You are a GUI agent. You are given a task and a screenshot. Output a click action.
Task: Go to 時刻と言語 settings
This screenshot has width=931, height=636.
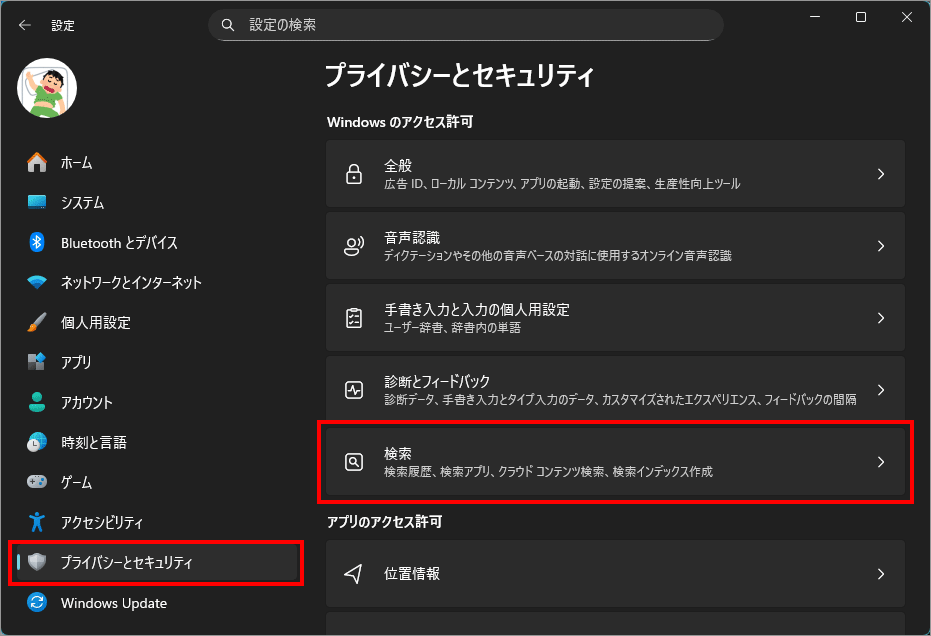click(93, 442)
